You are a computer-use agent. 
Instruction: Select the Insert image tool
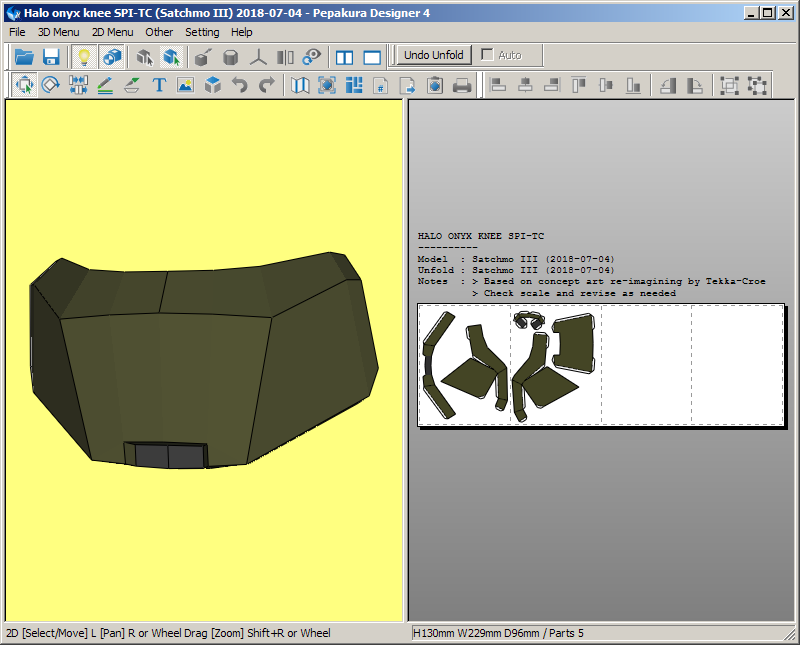(x=186, y=85)
